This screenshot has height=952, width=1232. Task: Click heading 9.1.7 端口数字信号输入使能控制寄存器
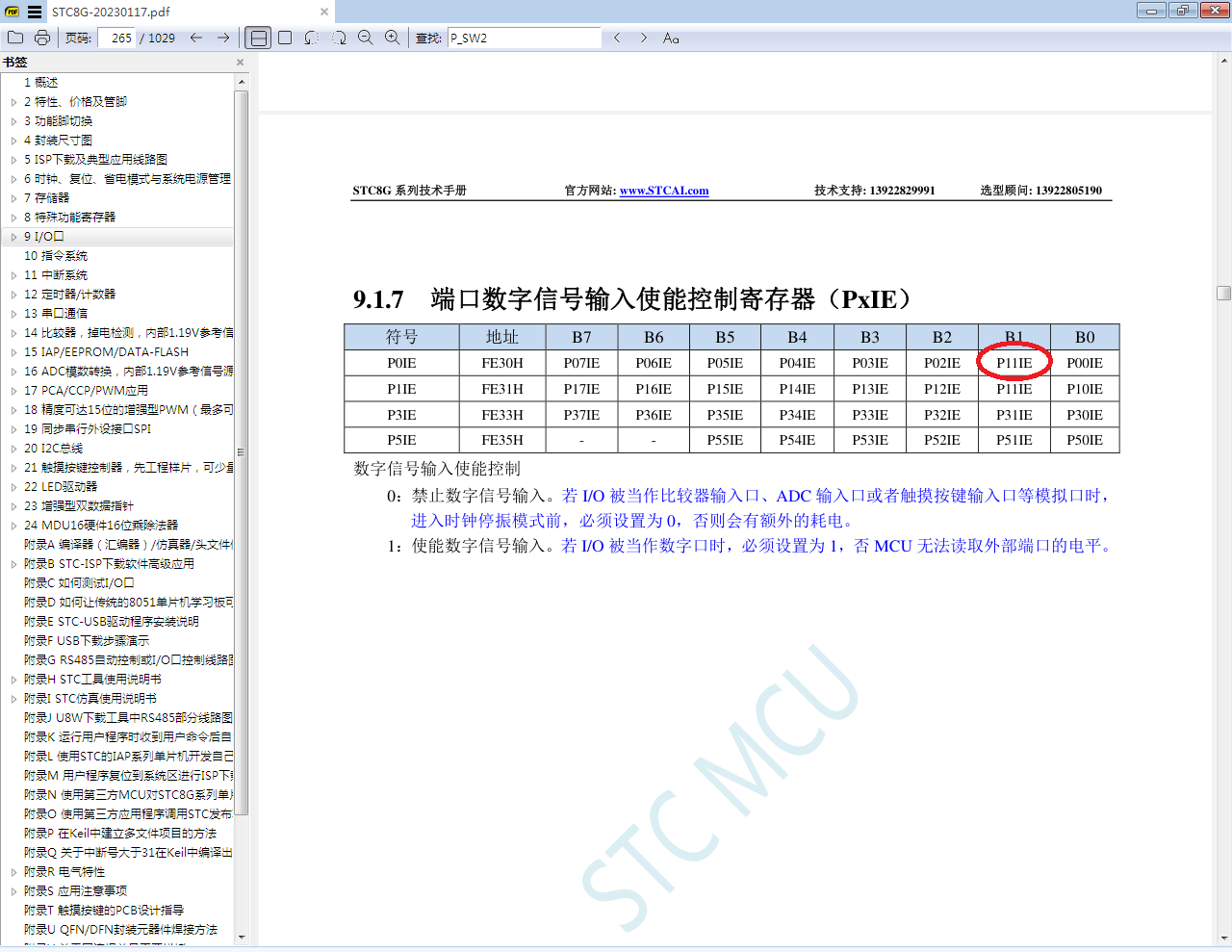631,299
